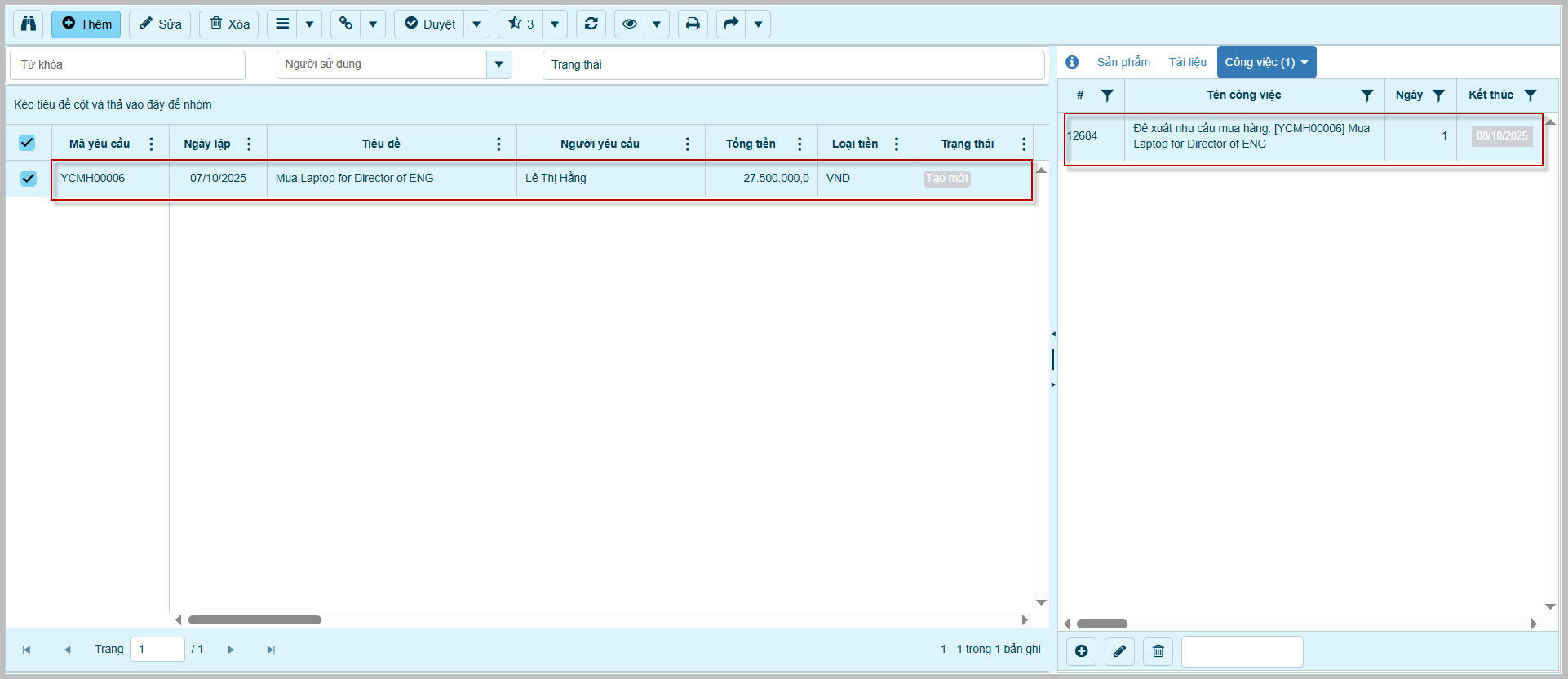Uncheck the YCMH00006 row checkbox
This screenshot has width=1568, height=679.
[29, 178]
